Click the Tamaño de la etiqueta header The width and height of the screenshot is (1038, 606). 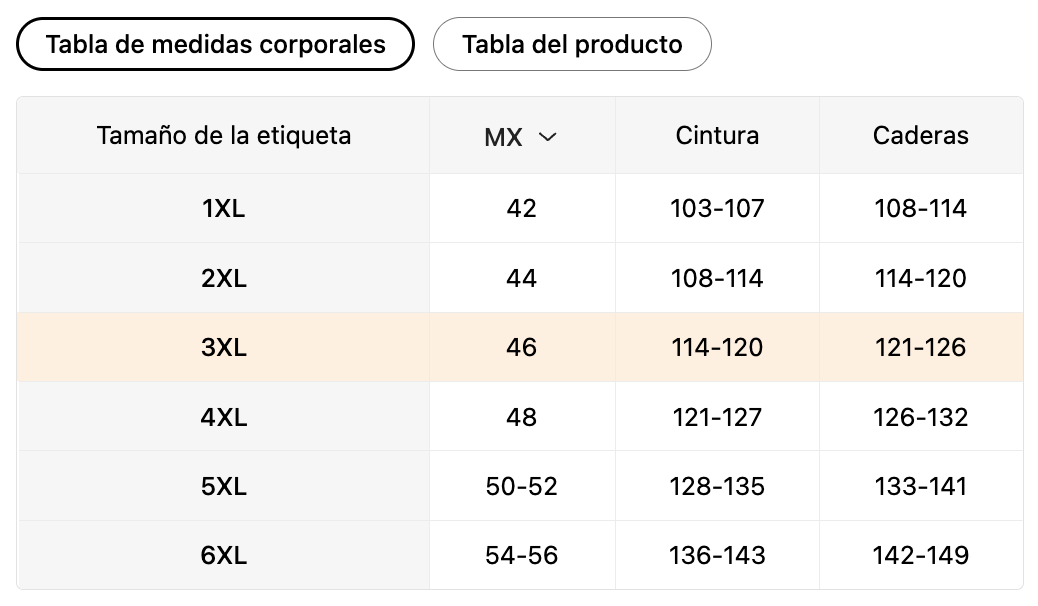point(224,135)
